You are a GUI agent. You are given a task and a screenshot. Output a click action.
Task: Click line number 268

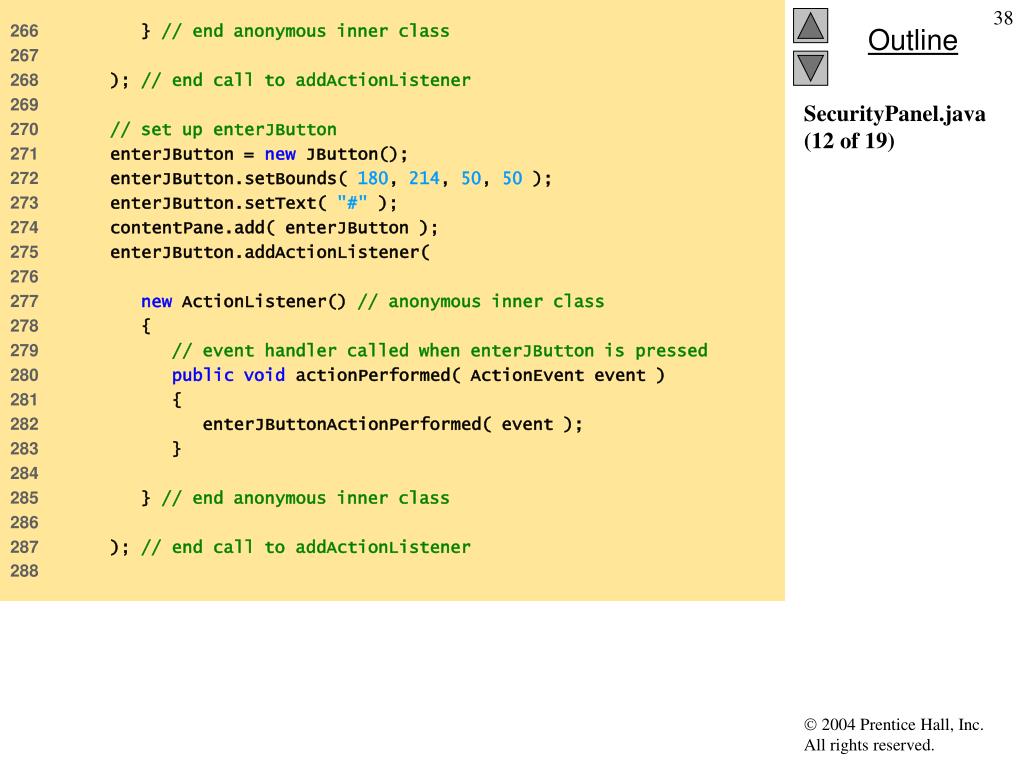coord(24,80)
